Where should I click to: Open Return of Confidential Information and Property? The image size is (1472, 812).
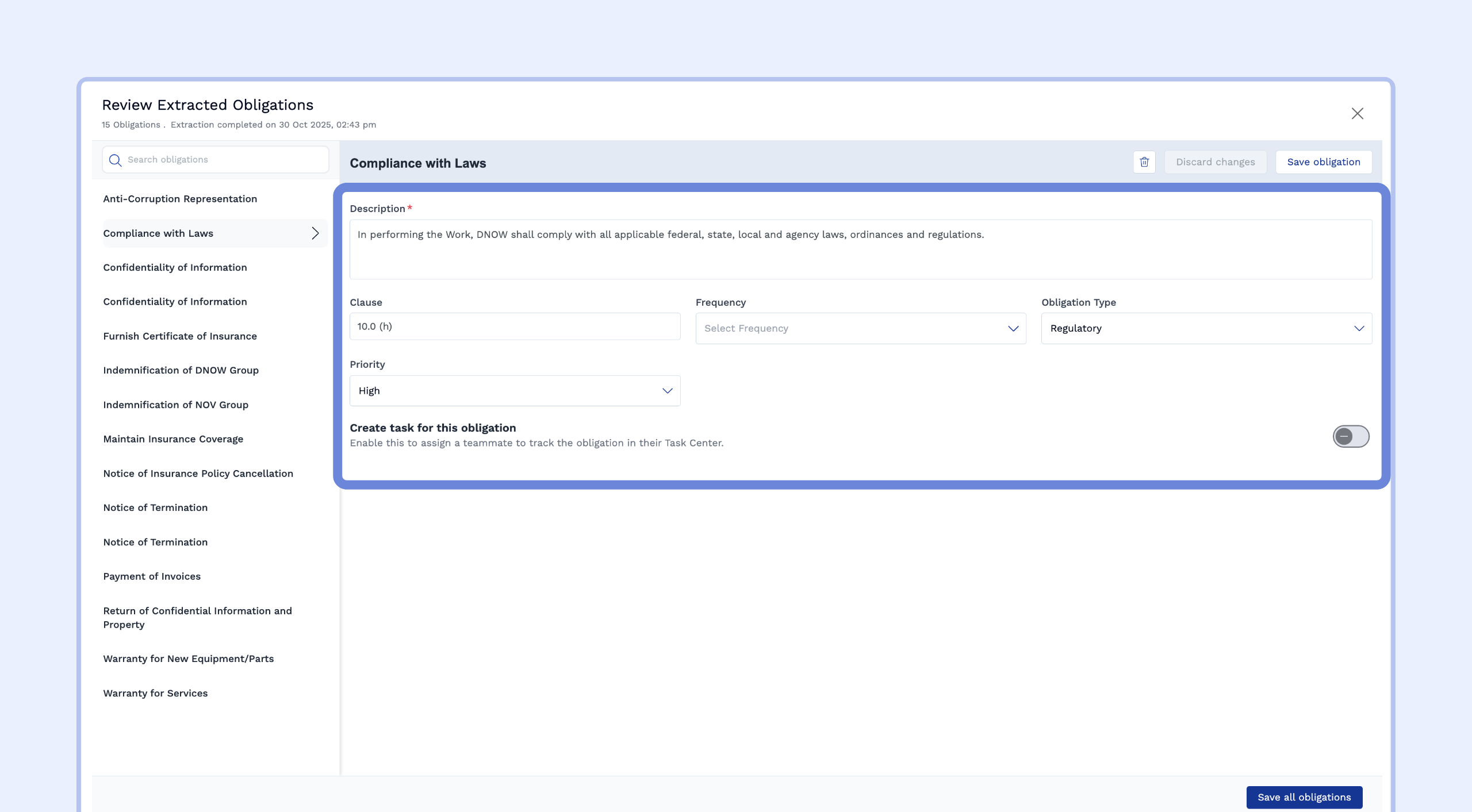(197, 618)
